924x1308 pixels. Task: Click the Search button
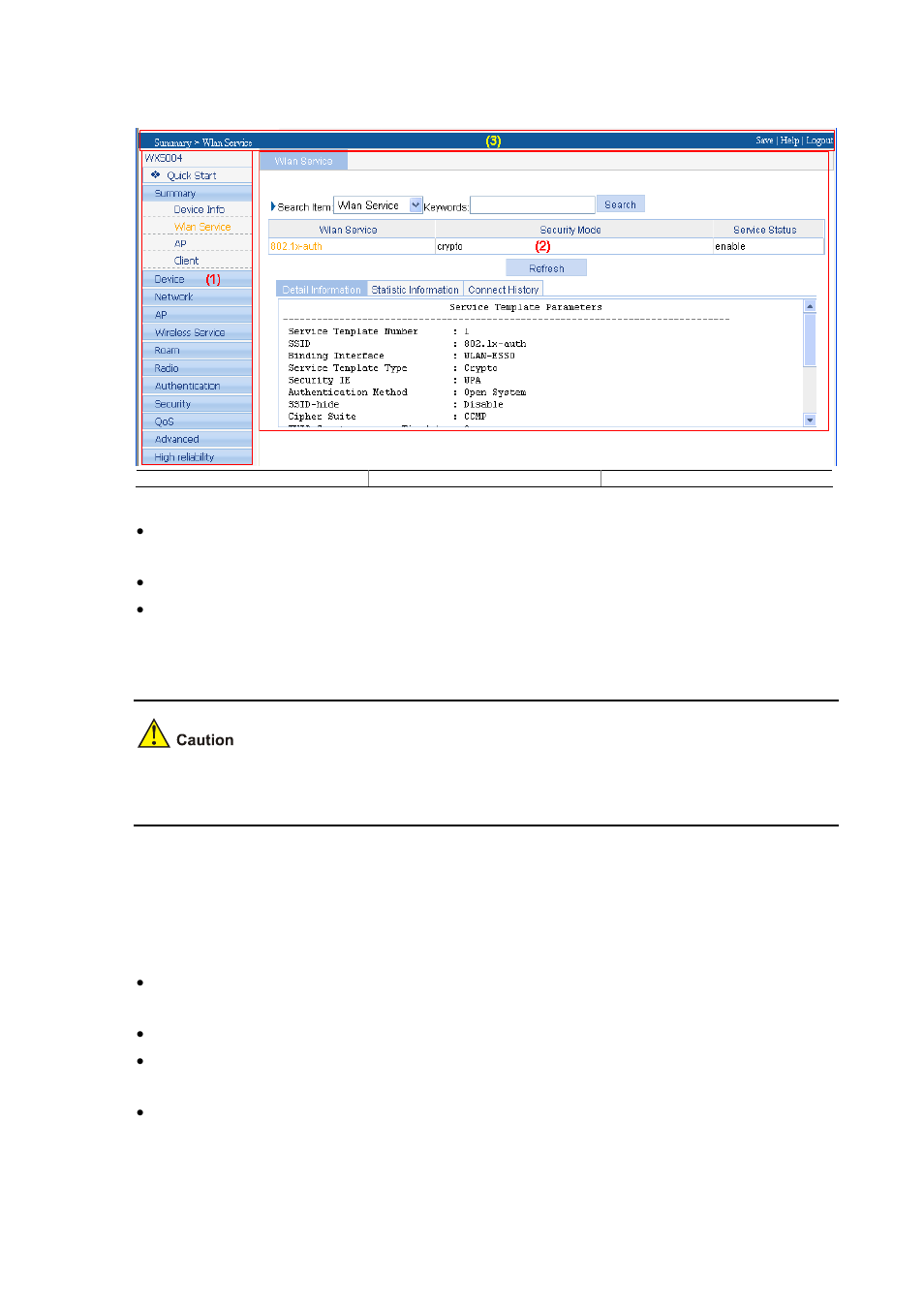pyautogui.click(x=620, y=204)
